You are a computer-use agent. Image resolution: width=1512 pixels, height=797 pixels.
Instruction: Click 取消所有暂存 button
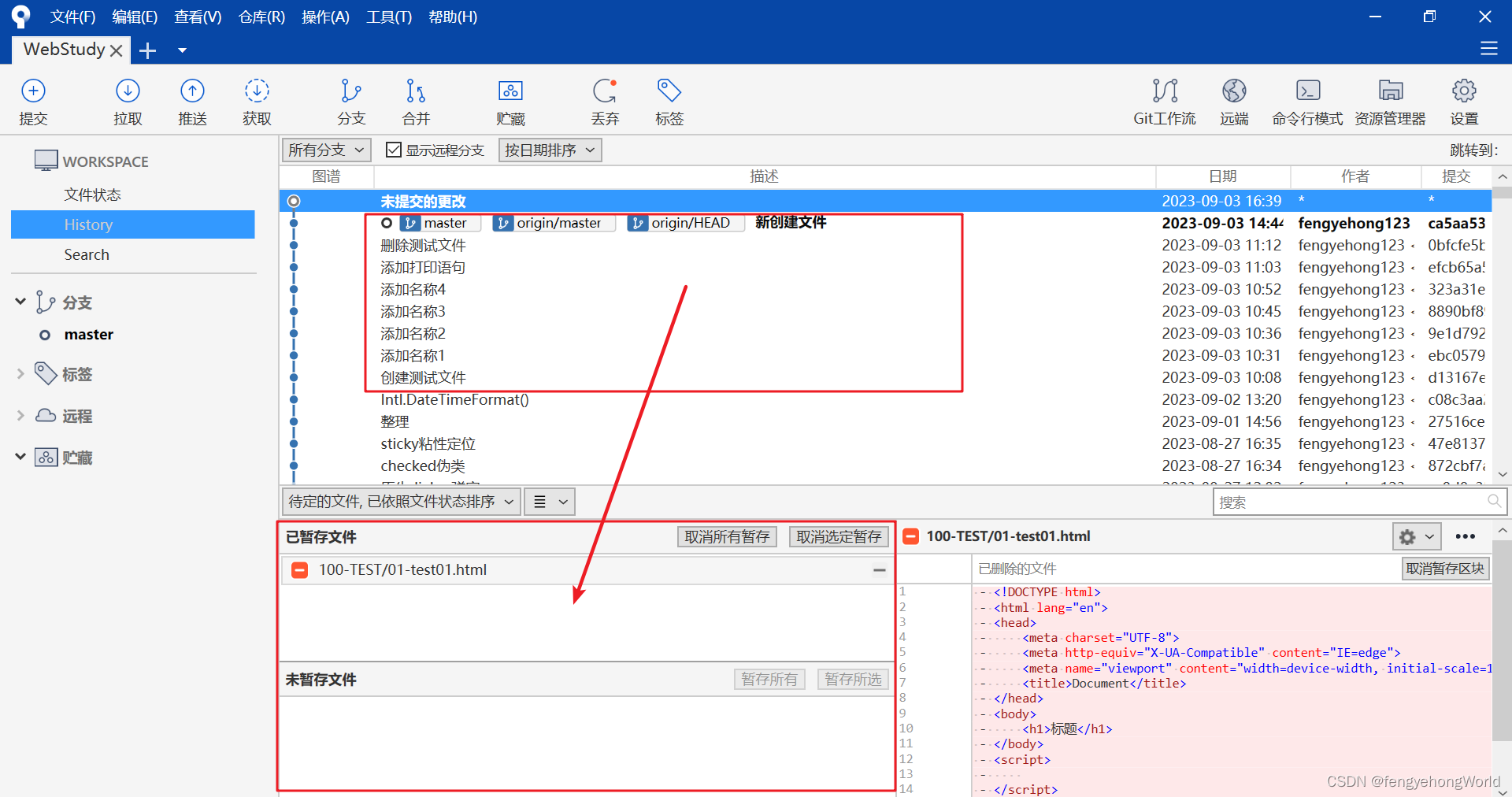(727, 536)
